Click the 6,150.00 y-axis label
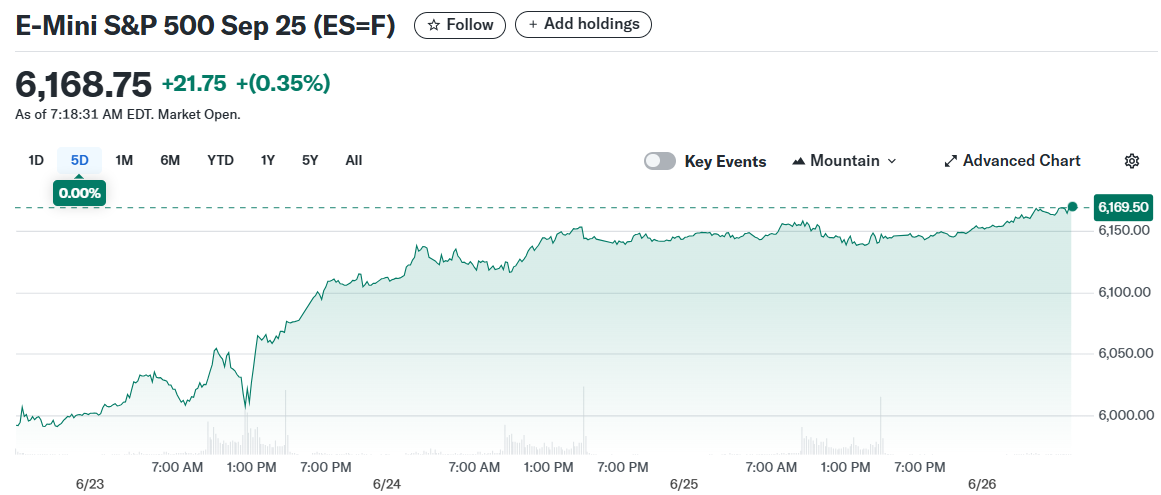This screenshot has width=1161, height=495. 1124,231
